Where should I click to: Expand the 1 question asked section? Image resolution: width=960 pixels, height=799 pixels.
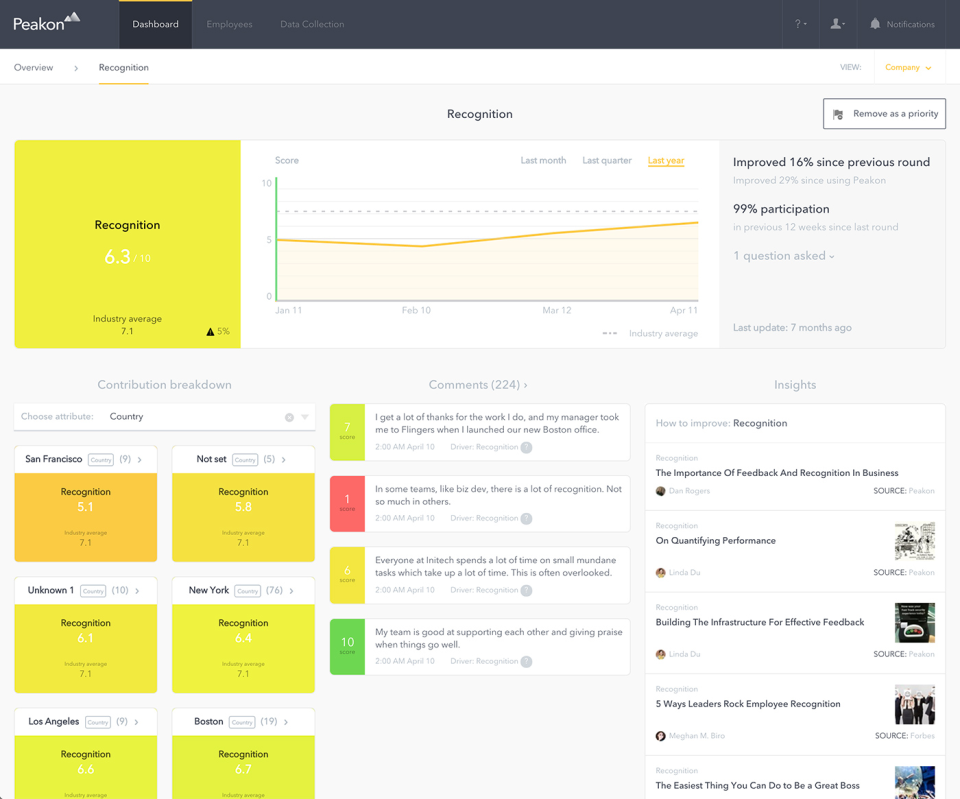[x=783, y=256]
